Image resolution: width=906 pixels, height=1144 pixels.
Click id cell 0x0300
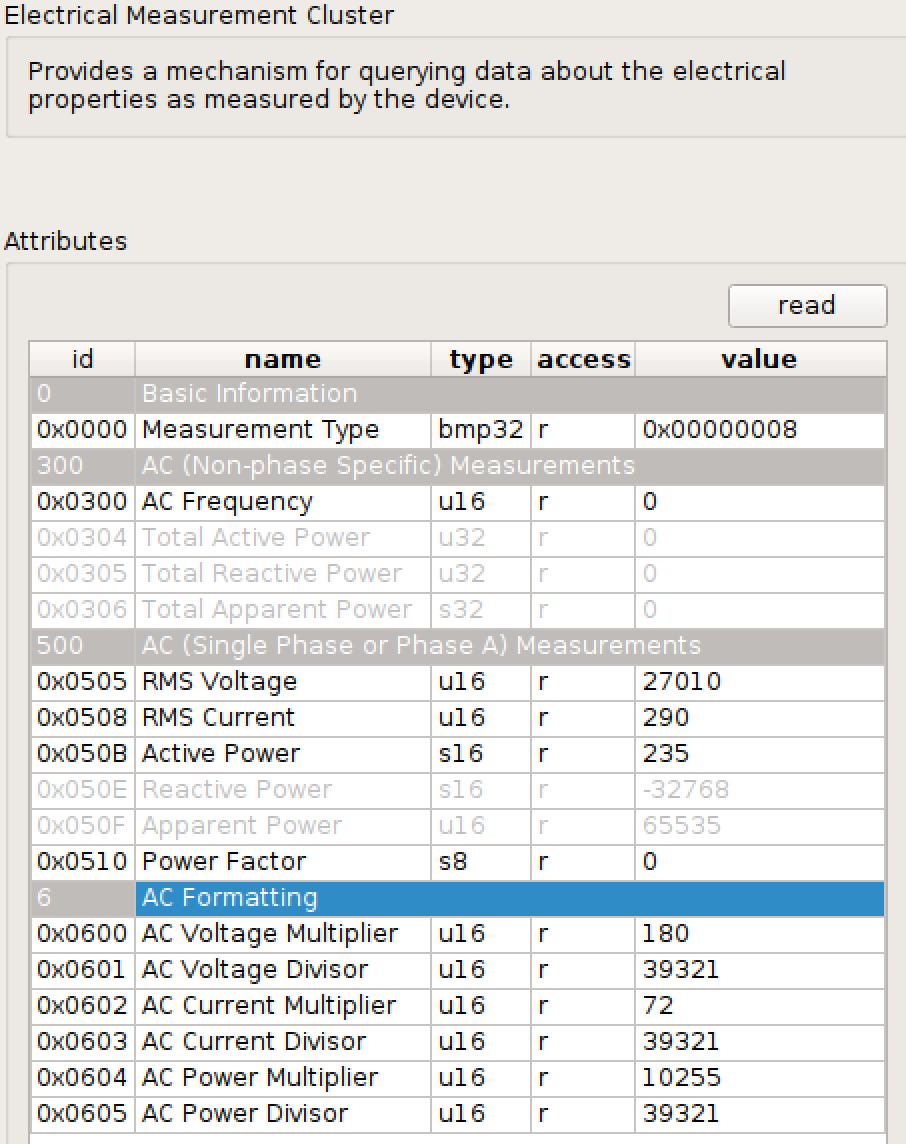[82, 502]
